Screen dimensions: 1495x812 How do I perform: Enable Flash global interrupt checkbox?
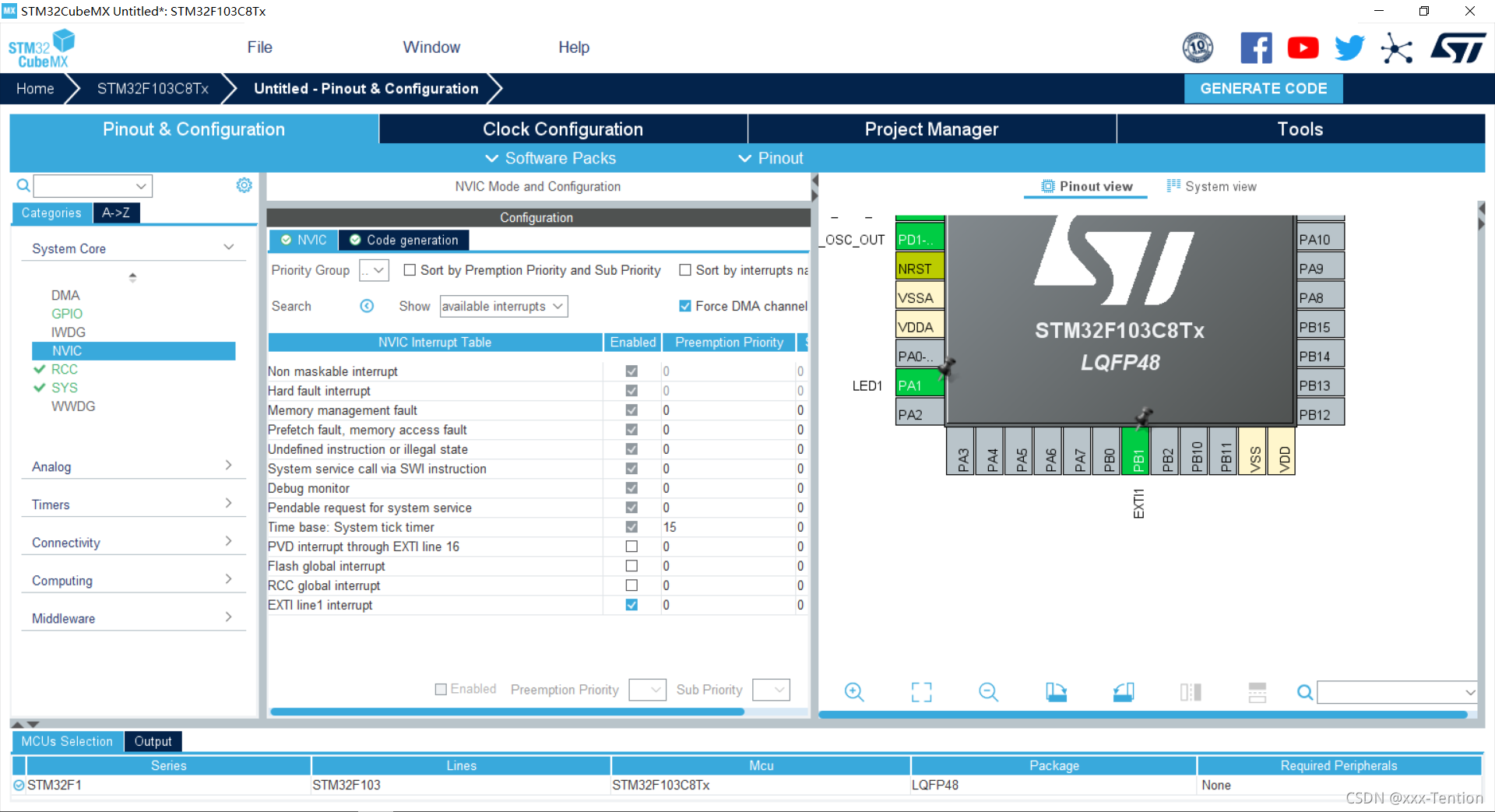click(x=631, y=566)
